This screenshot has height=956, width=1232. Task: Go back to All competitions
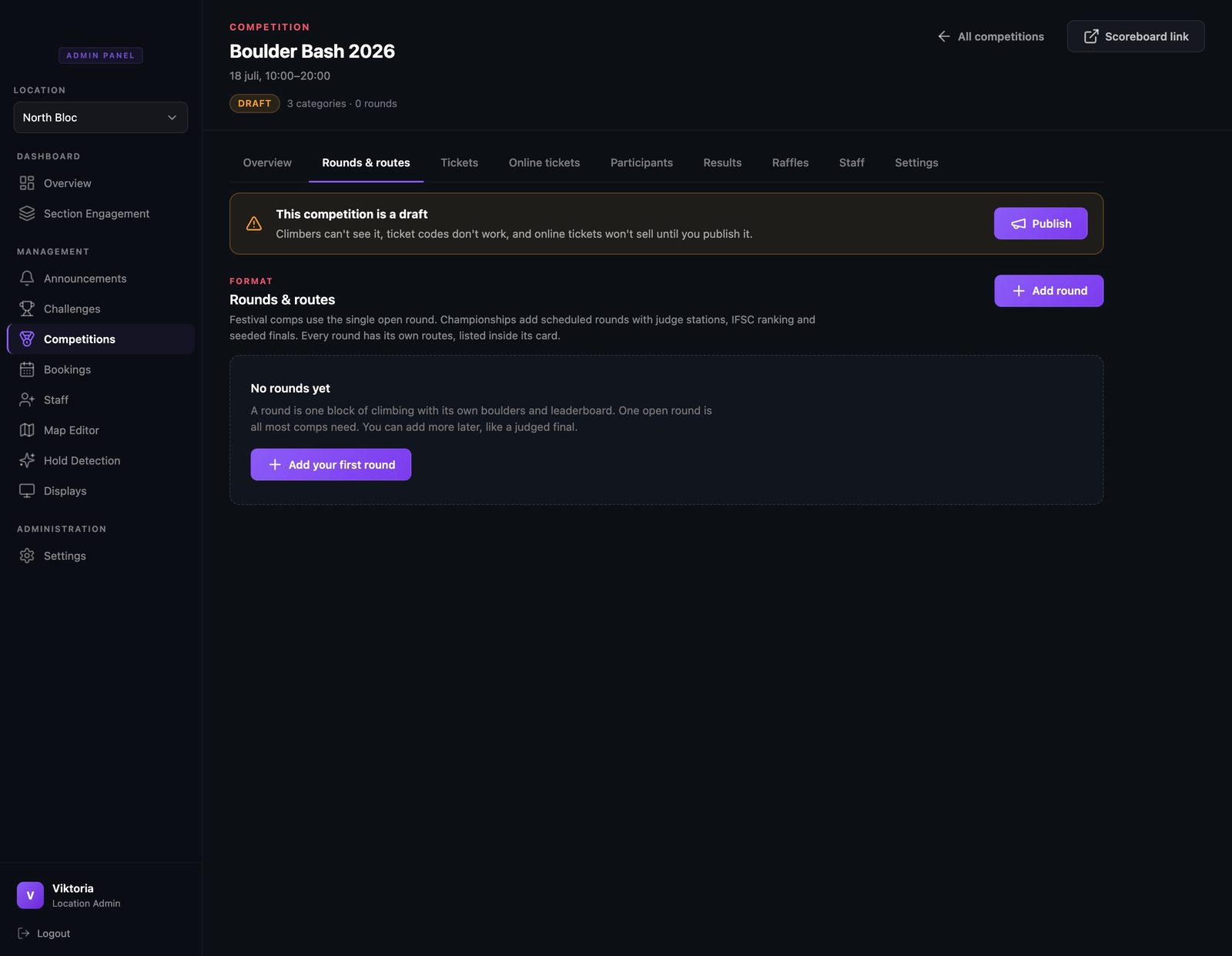click(991, 36)
